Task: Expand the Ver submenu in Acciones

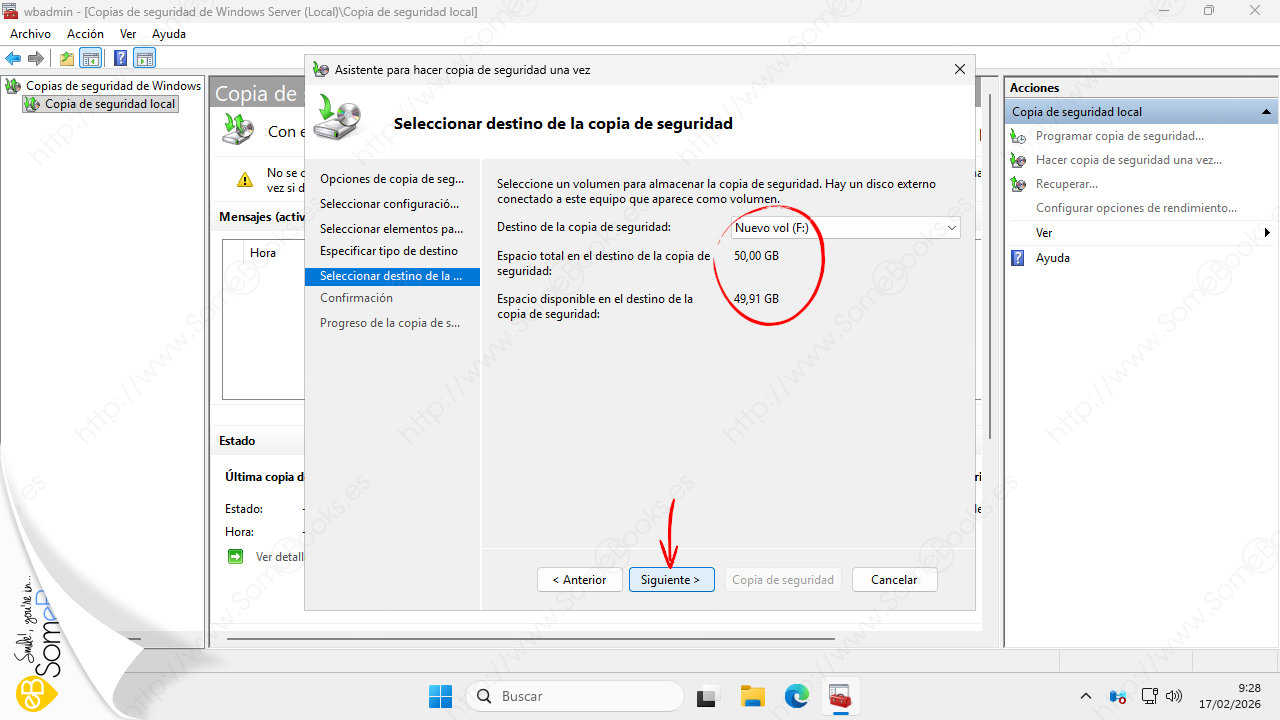Action: 1267,233
